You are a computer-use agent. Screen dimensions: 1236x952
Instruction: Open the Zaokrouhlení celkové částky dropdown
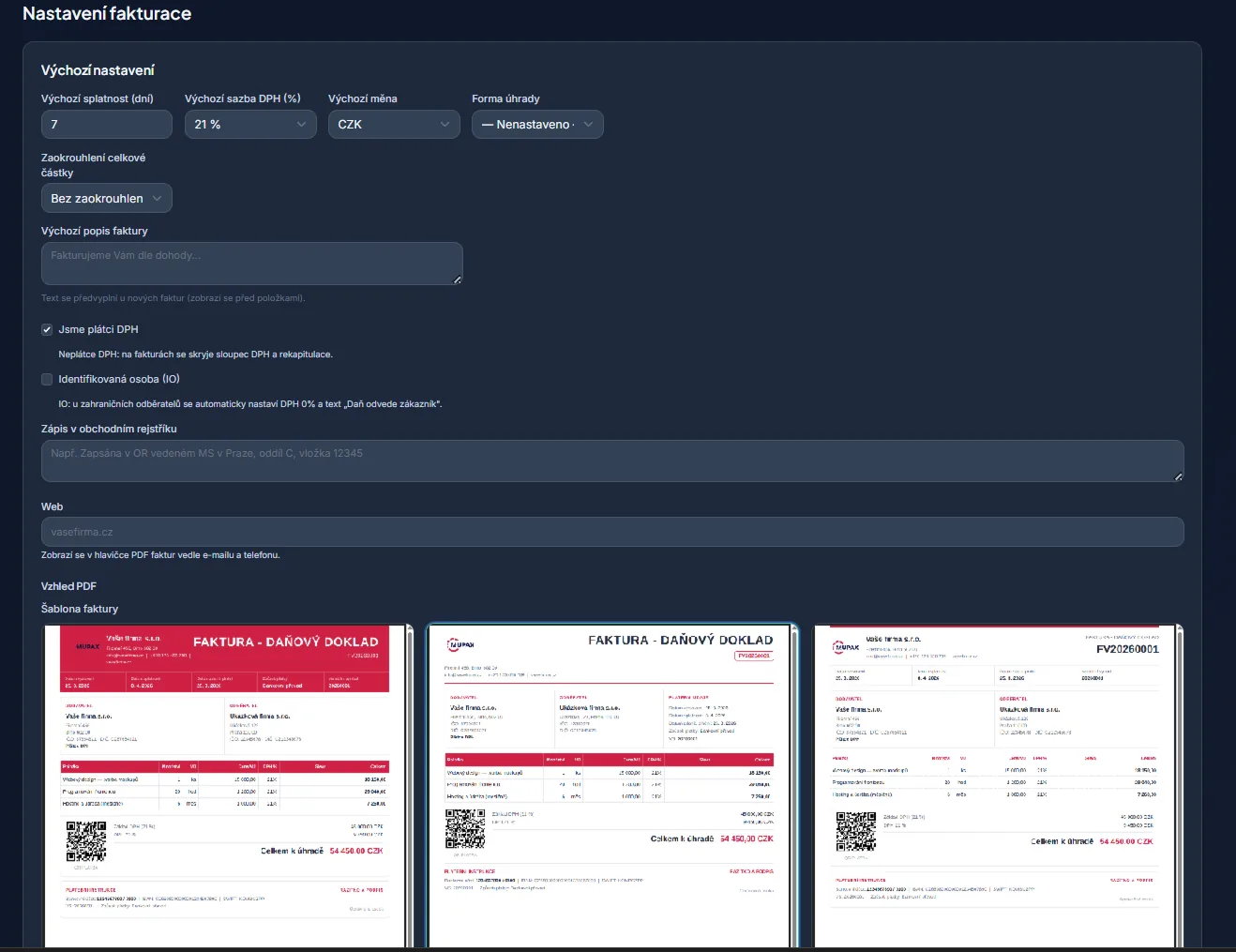coord(107,198)
